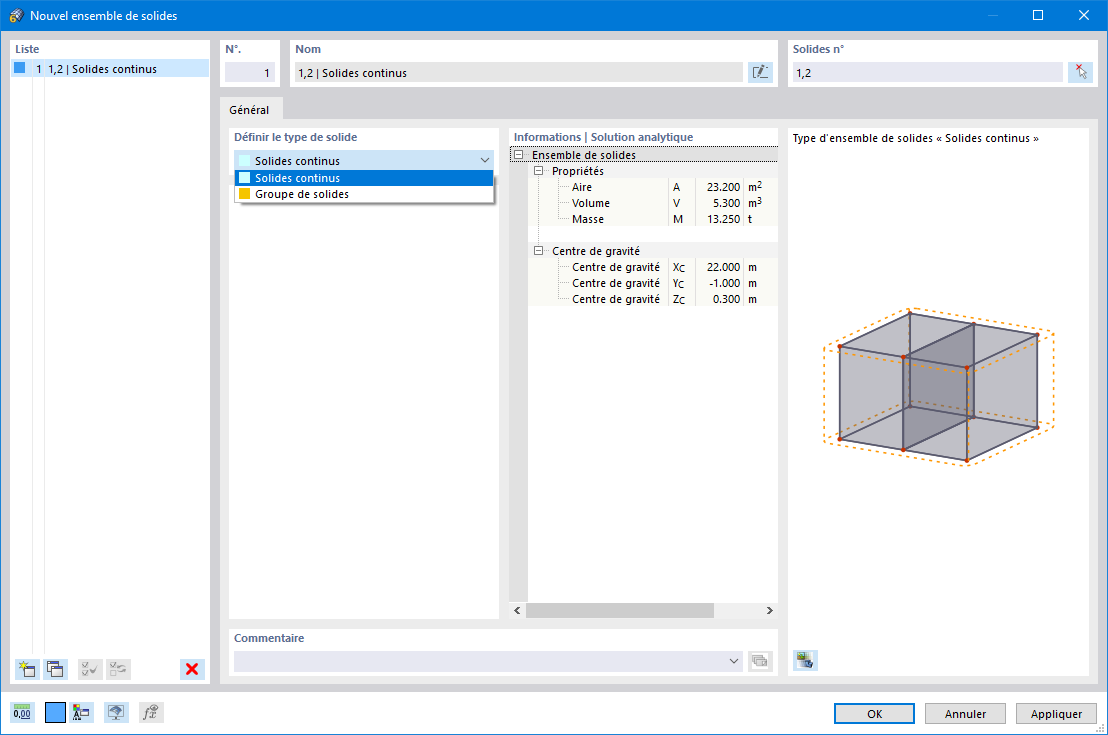
Task: Click the copy solid set icon under the list
Action: click(x=55, y=669)
